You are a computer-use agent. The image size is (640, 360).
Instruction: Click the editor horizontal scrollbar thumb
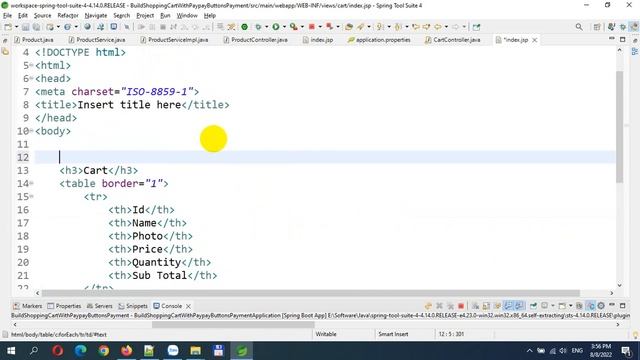click(x=311, y=293)
